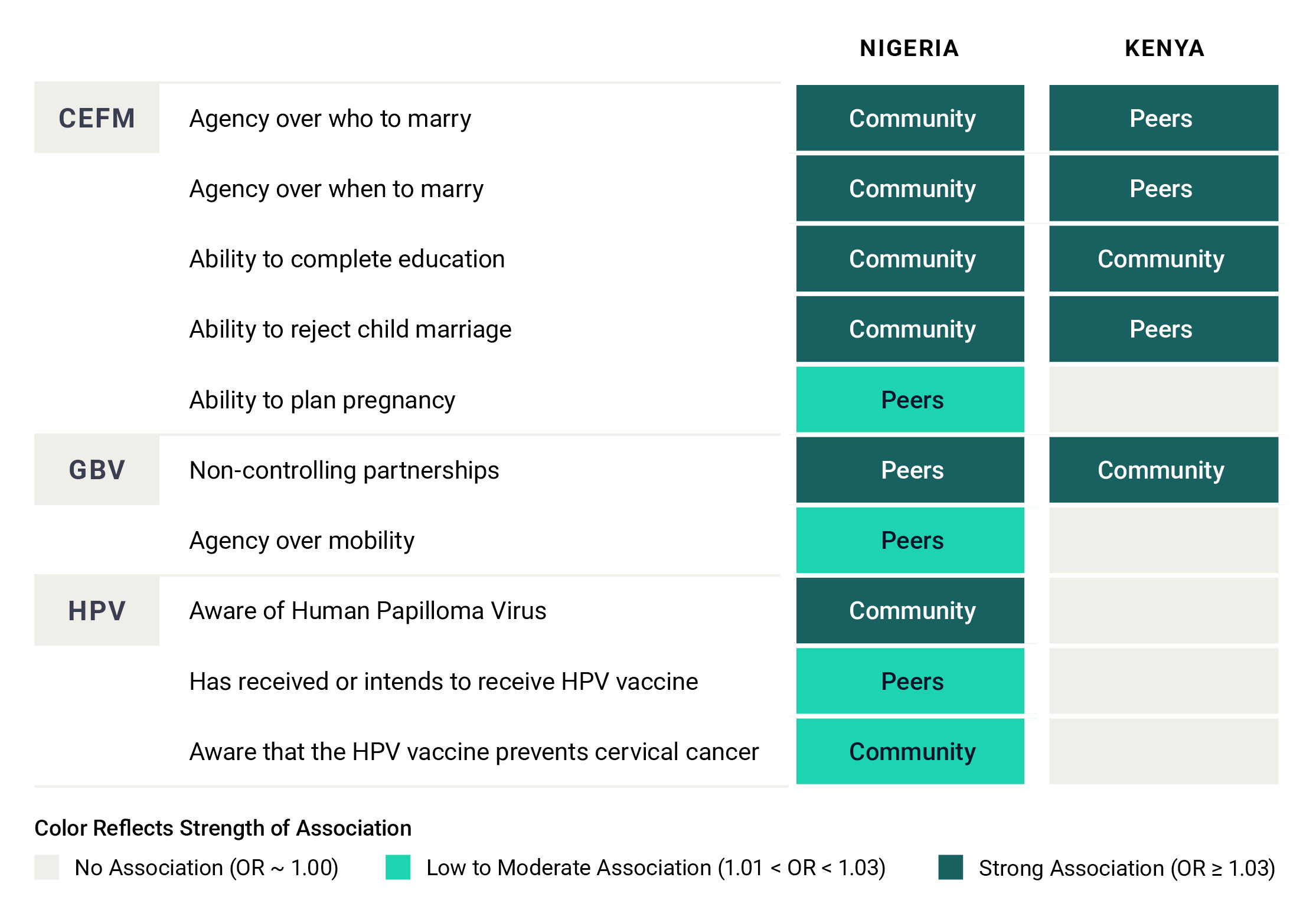
Task: Click the Ability to reject child marriage row label
Action: point(350,329)
